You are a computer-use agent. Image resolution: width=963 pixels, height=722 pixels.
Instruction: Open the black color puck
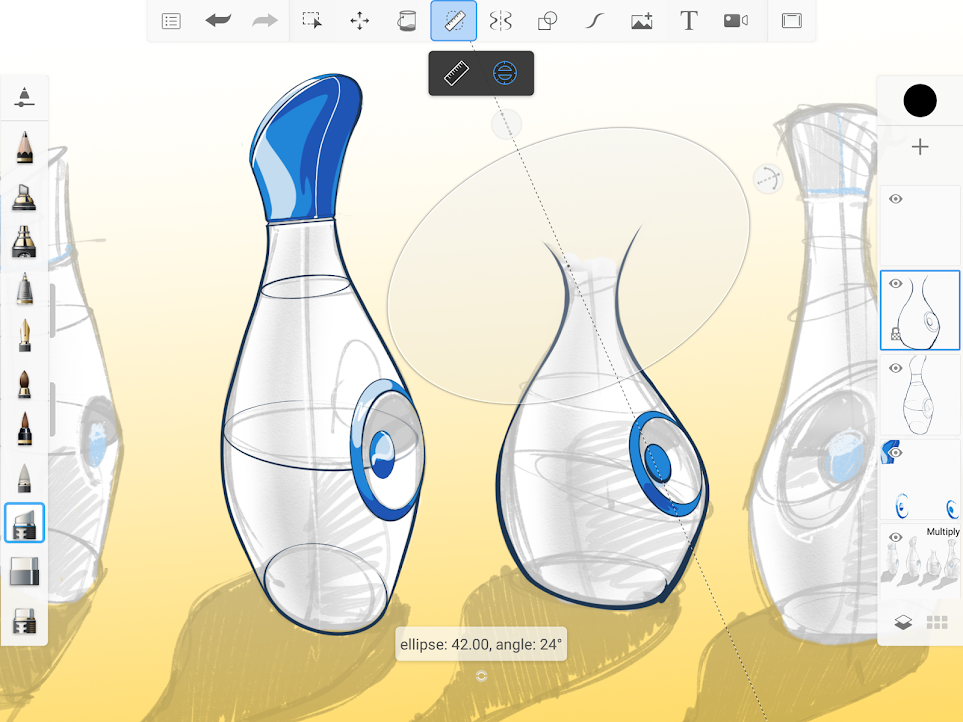coord(919,100)
